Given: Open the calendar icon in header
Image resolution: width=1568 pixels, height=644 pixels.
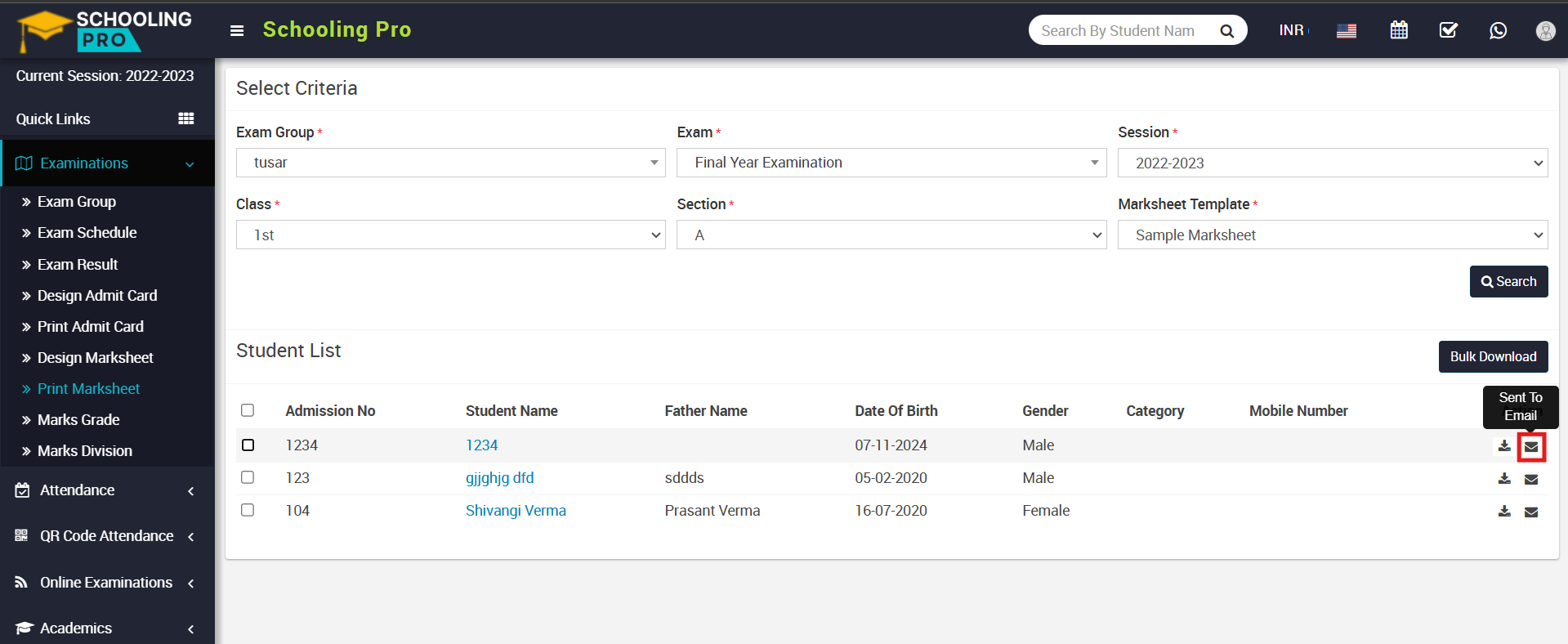Looking at the screenshot, I should (x=1399, y=30).
